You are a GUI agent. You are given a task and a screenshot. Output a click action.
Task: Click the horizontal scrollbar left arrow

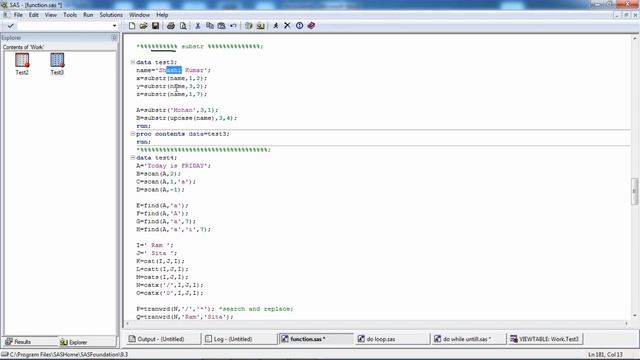(x=128, y=324)
